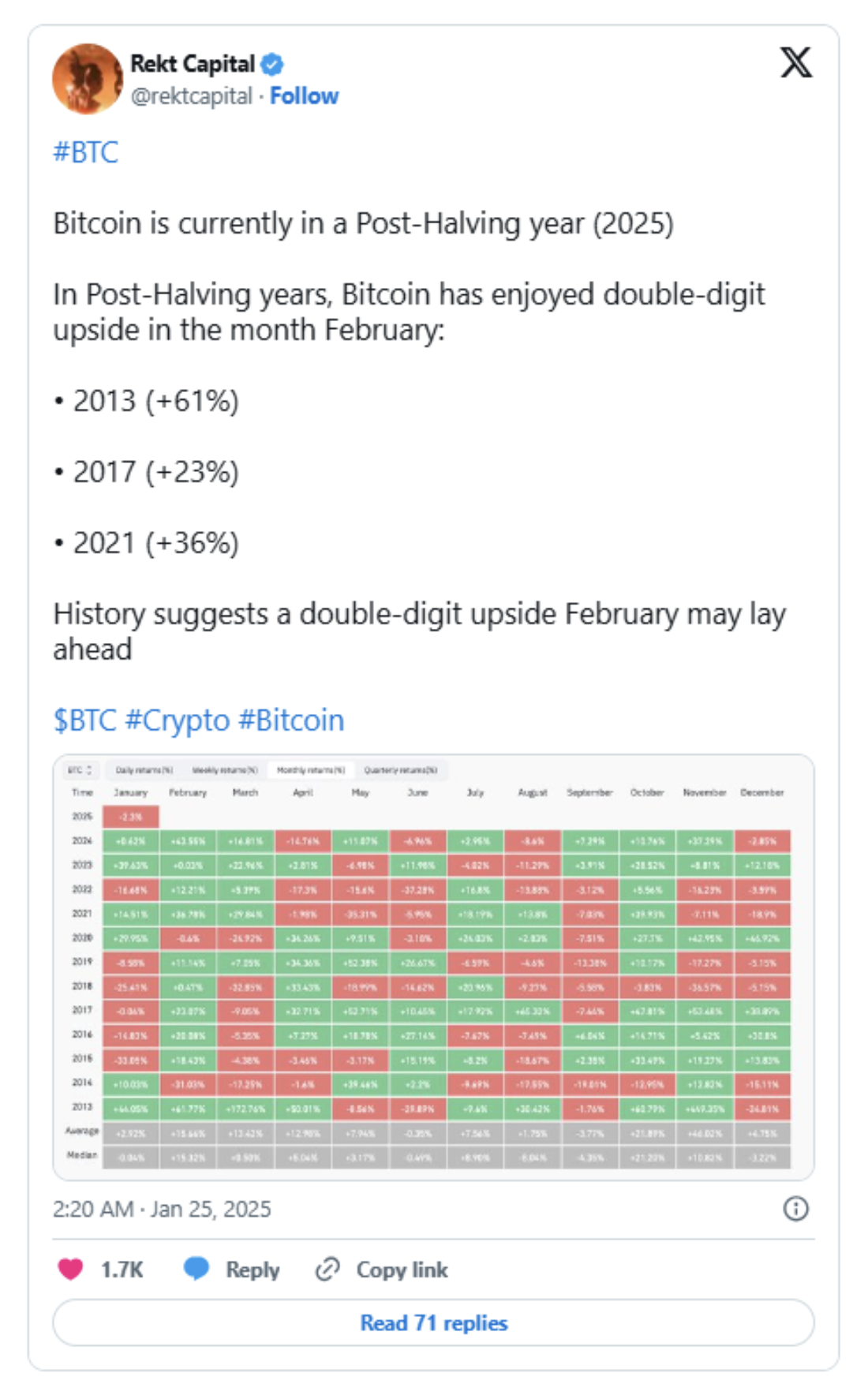The height and width of the screenshot is (1384, 868).
Task: Click the Rekt Capital display name
Action: click(192, 64)
